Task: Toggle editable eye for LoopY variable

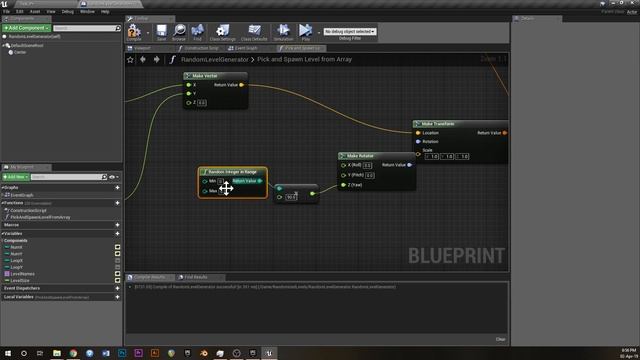Action: (118, 267)
